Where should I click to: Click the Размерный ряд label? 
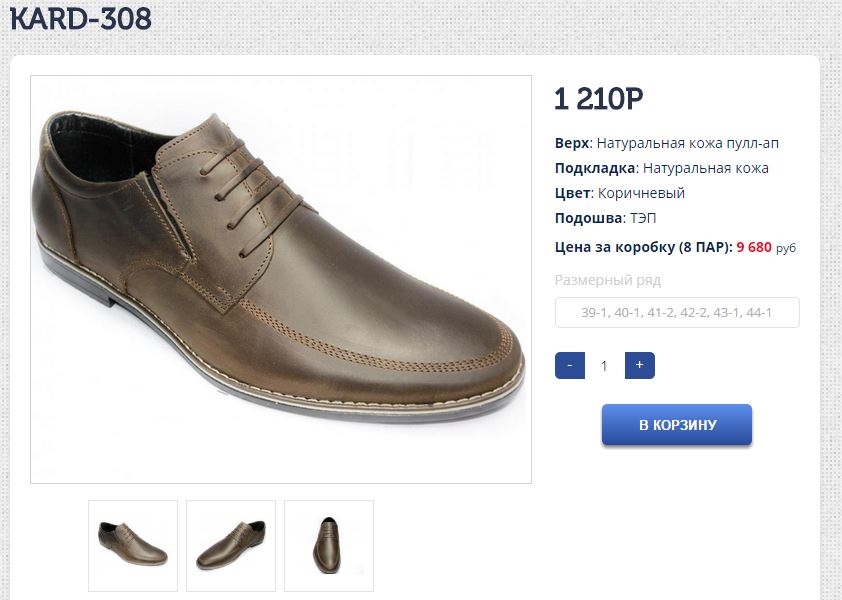coord(608,280)
